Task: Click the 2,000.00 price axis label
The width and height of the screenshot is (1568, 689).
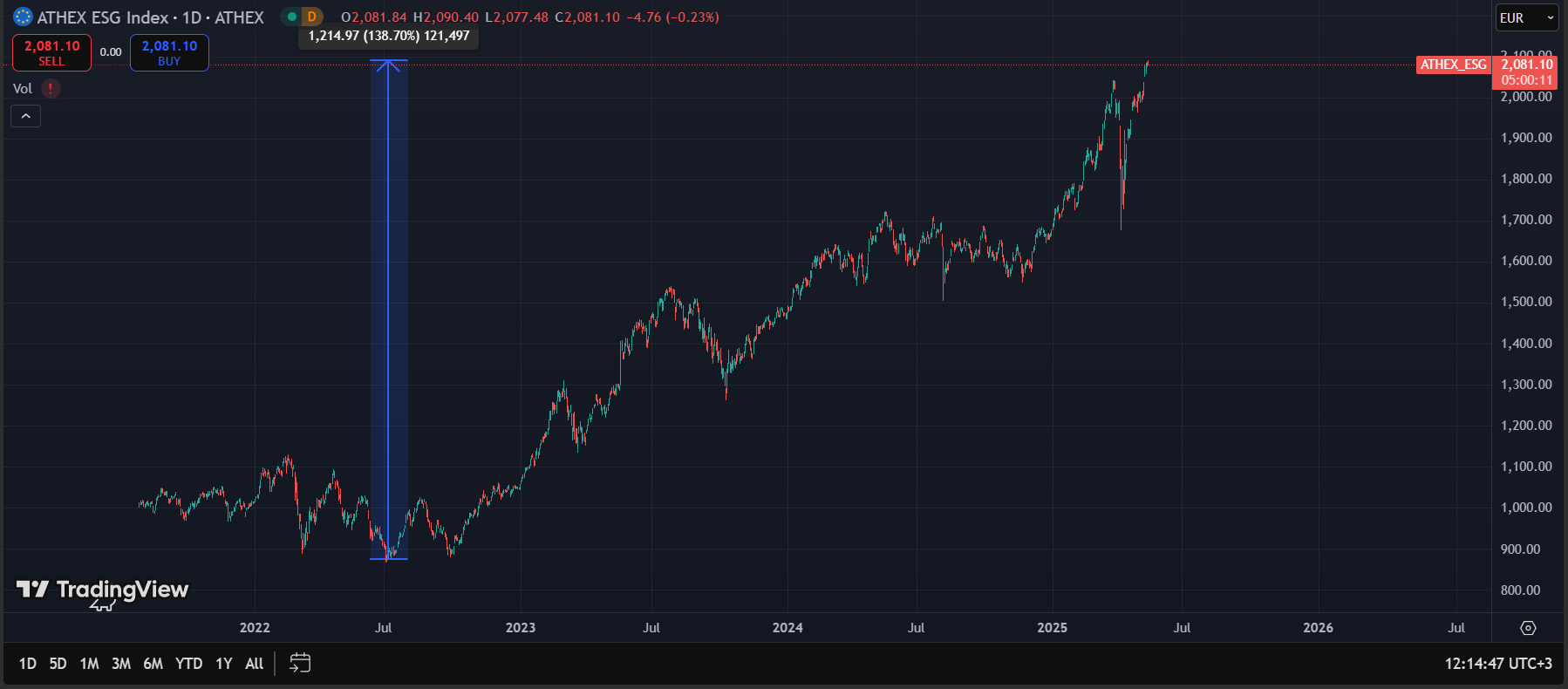Action: click(x=1526, y=97)
